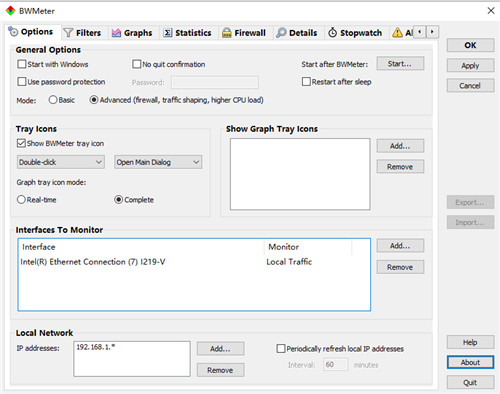Switch to the Statistics tab
This screenshot has height=394, width=500.
coord(187,33)
